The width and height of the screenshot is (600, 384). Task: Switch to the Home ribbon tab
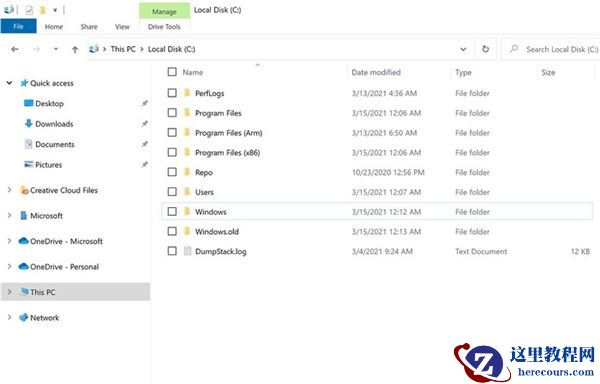[54, 27]
